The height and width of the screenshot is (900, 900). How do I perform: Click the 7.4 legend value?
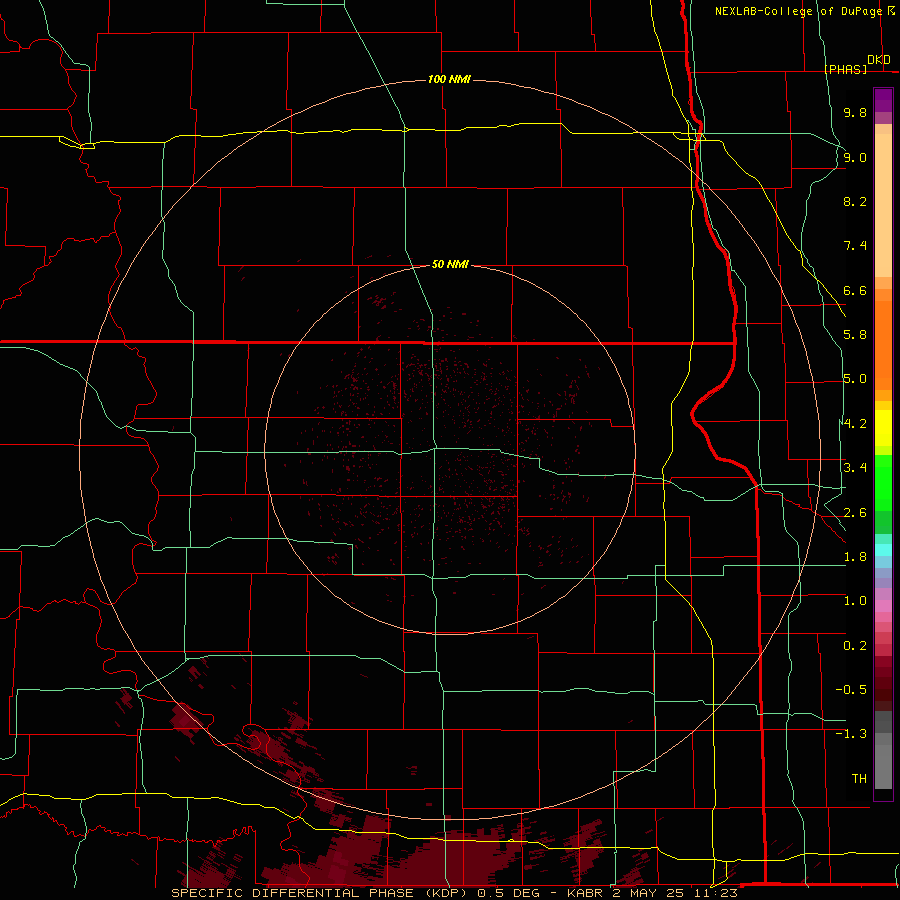coord(855,246)
